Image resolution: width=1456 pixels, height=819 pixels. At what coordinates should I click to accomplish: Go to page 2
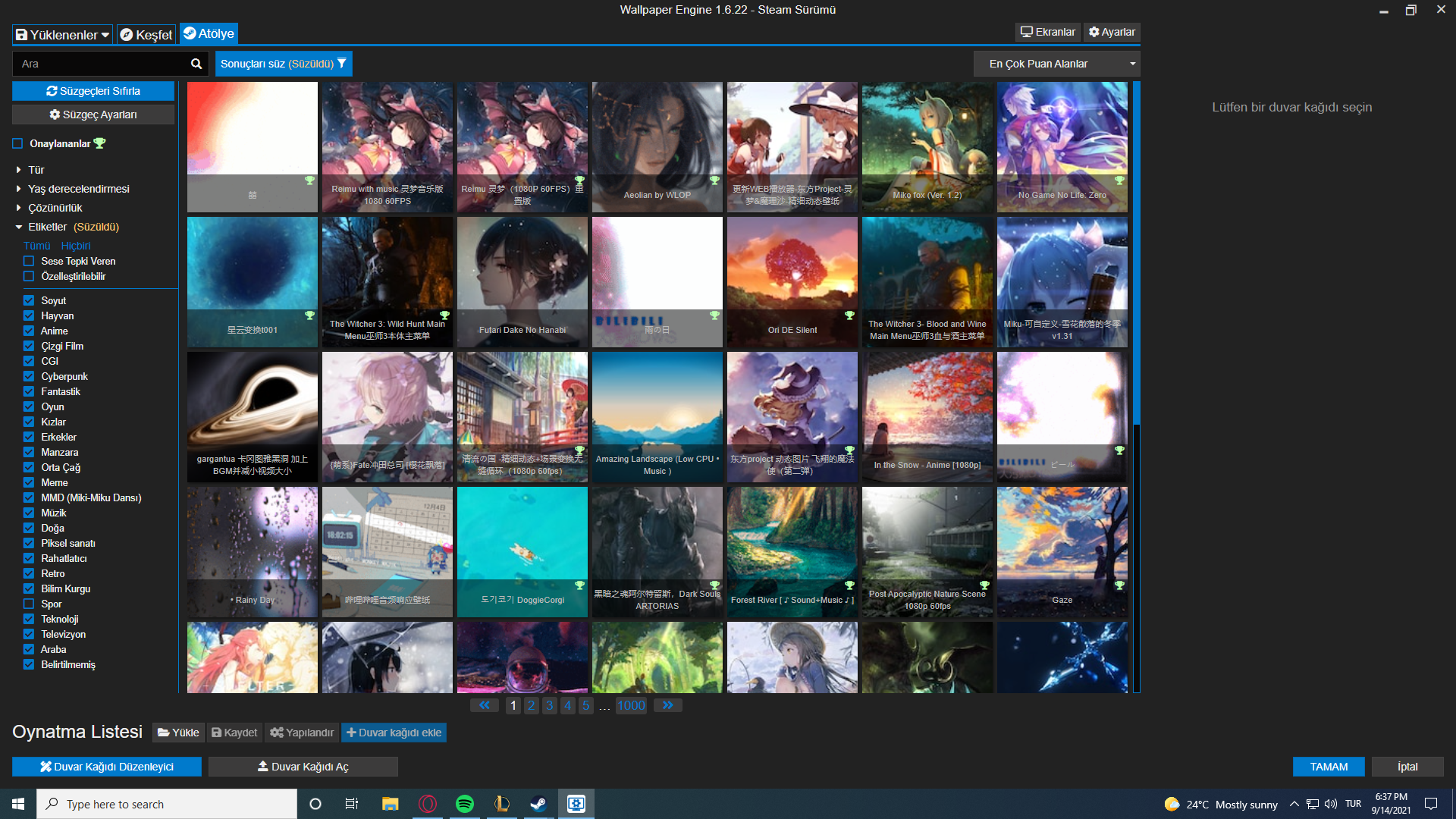(x=531, y=705)
